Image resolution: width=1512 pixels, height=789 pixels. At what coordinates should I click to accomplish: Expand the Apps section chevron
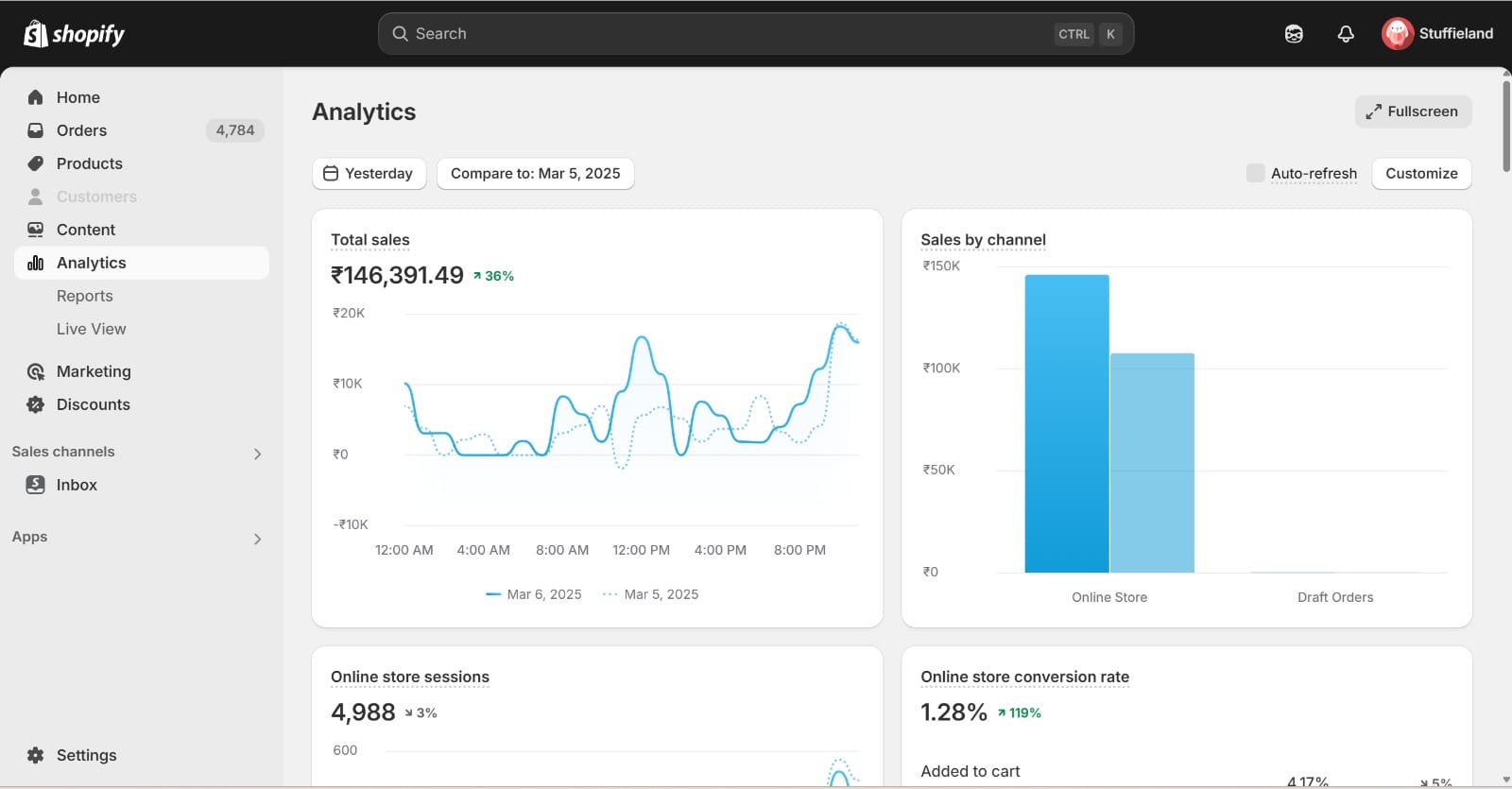point(257,539)
